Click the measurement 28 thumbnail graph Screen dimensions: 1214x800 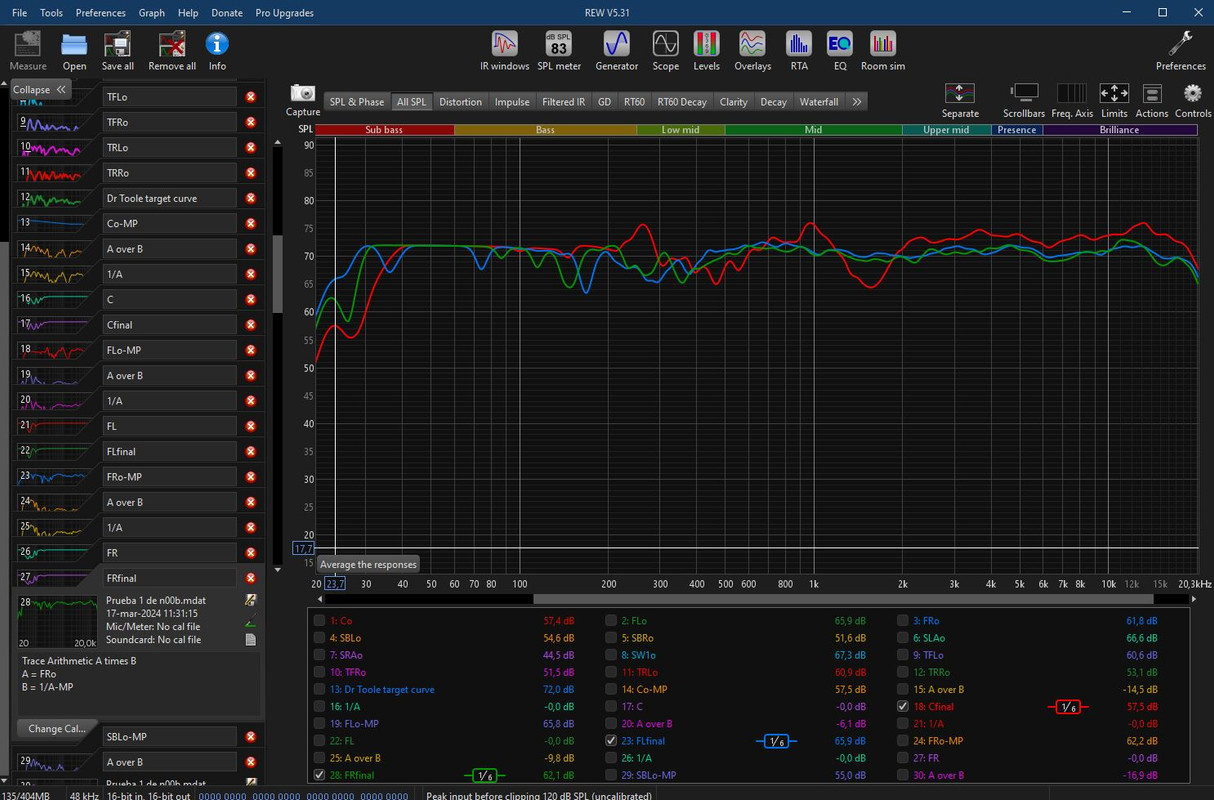[58, 622]
